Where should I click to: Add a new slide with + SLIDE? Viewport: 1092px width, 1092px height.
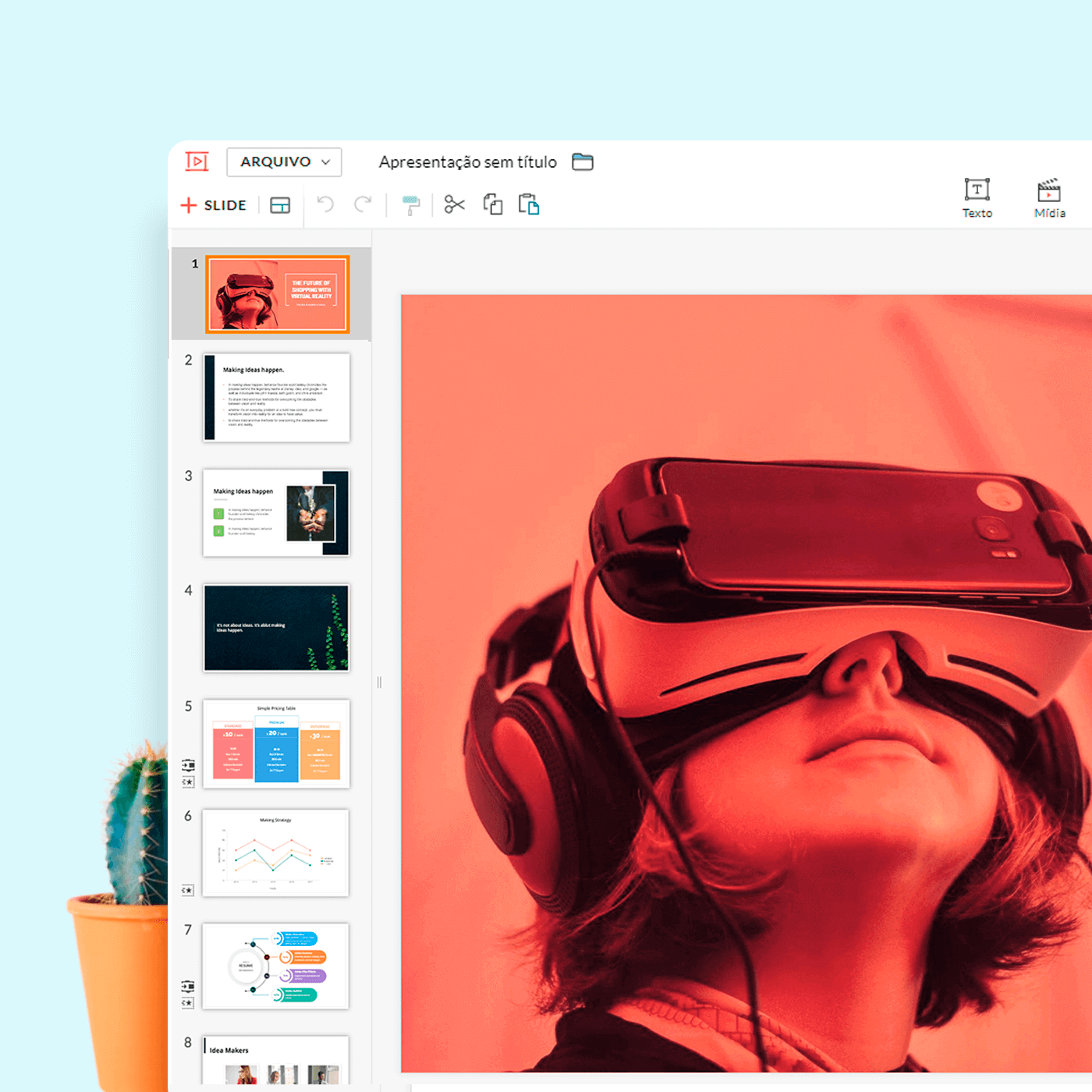214,205
